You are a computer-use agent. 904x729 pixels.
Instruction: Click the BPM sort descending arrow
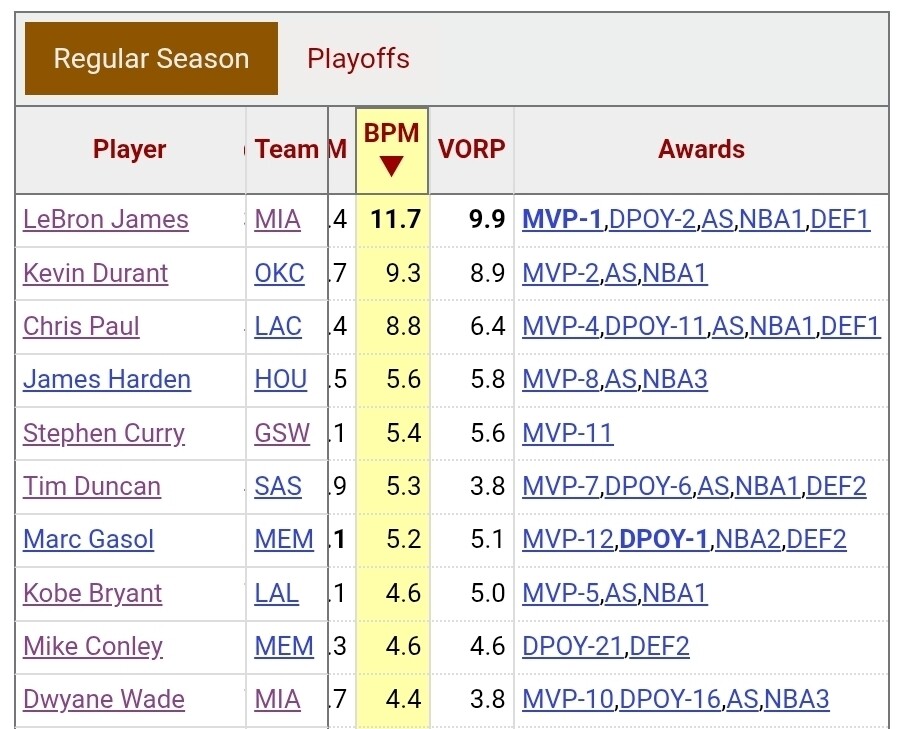(392, 167)
